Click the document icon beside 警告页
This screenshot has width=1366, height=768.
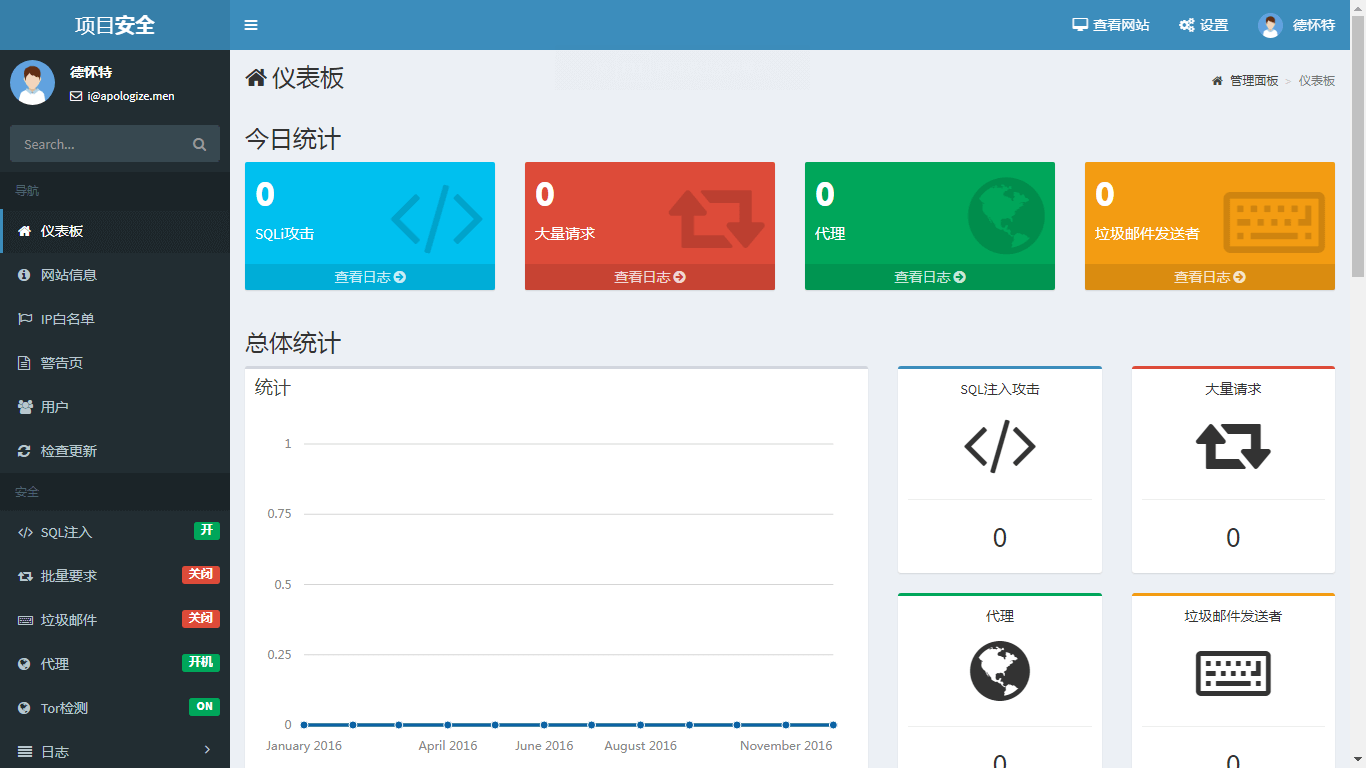pos(24,363)
